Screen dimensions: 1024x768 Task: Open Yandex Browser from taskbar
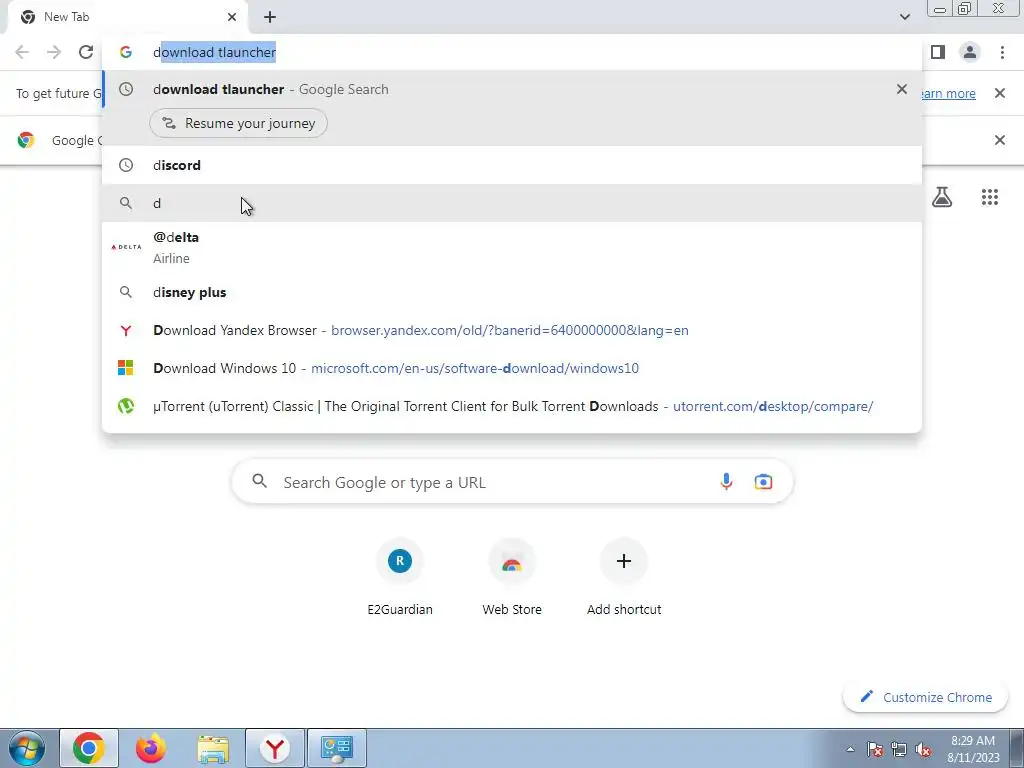pos(275,748)
